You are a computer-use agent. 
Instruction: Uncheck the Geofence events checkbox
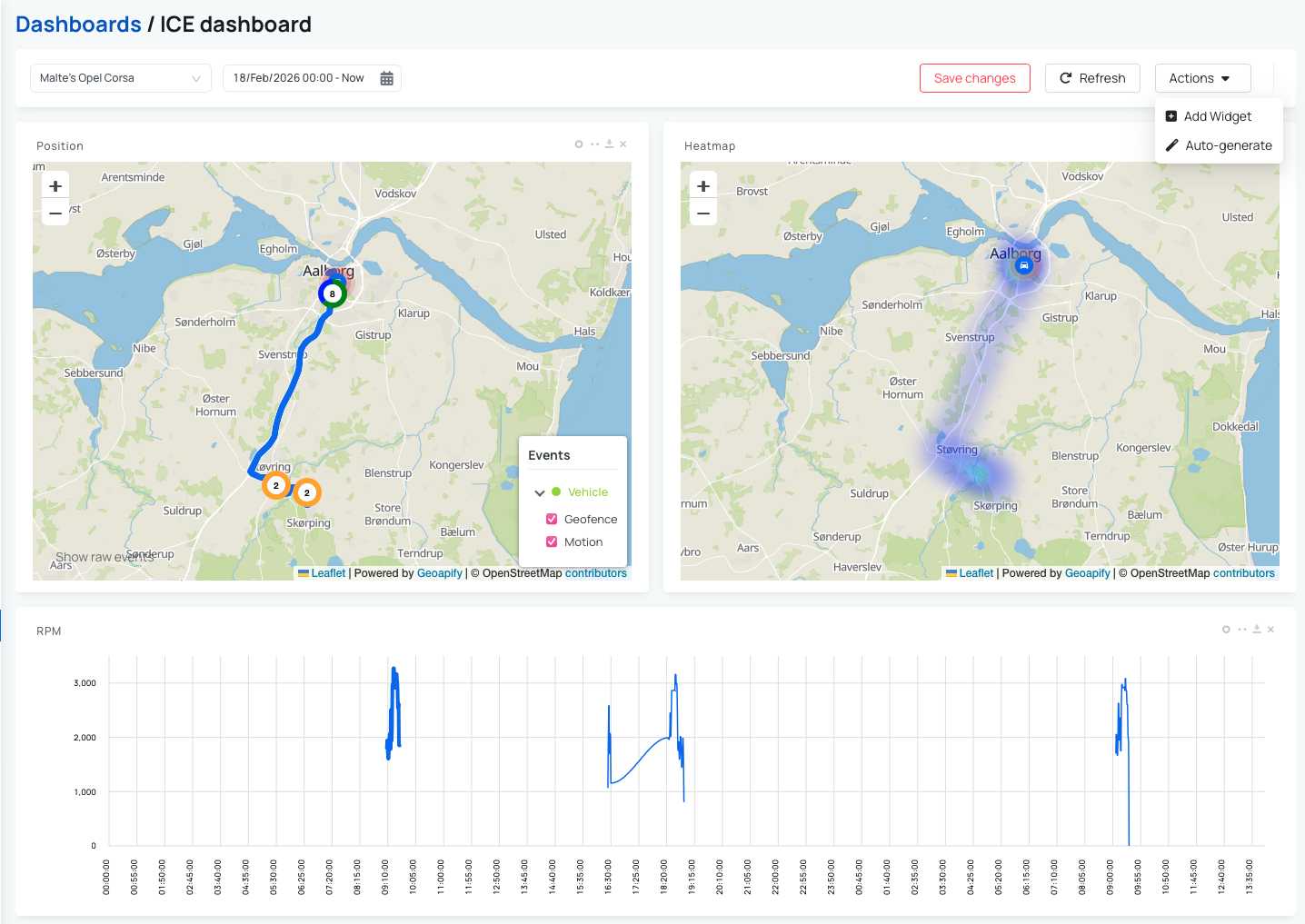pos(552,519)
